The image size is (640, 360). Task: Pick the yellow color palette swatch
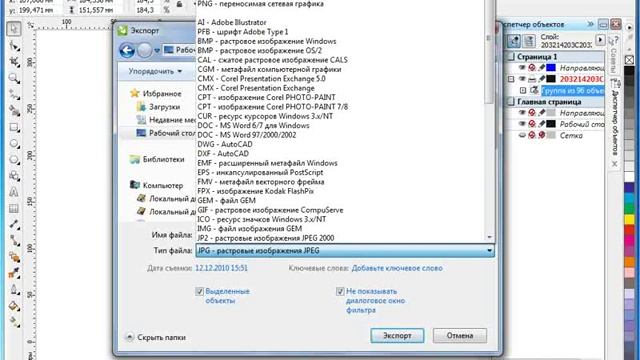coord(629,219)
